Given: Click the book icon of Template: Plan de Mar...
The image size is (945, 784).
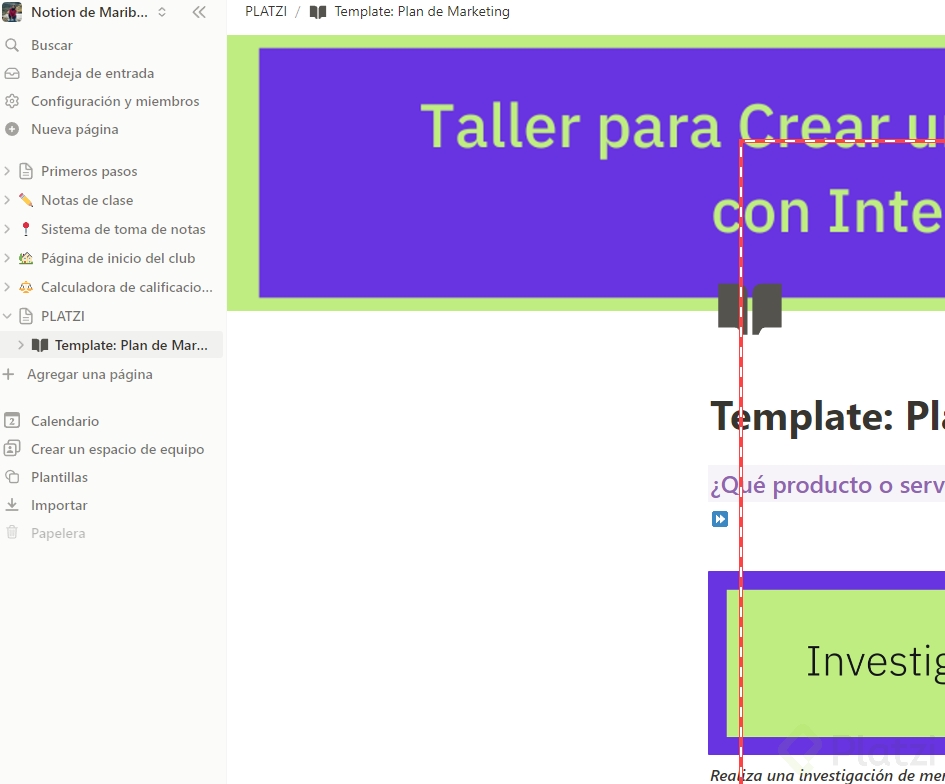Looking at the screenshot, I should point(40,345).
